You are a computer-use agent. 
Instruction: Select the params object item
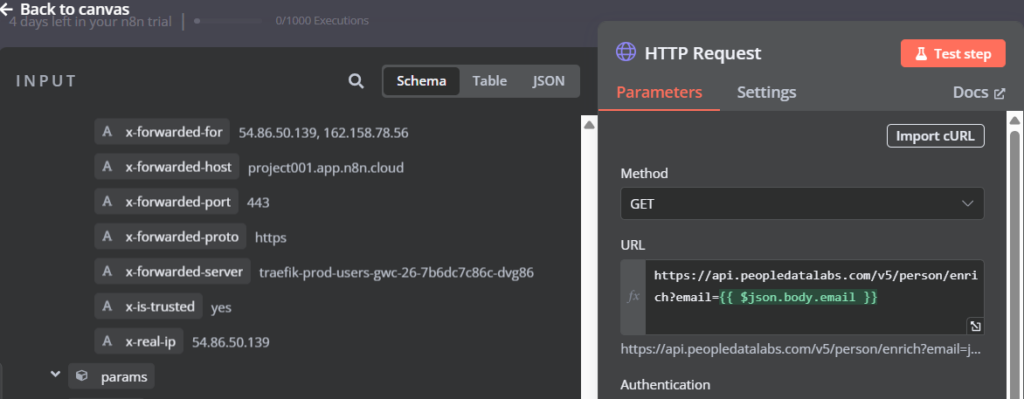click(x=112, y=377)
